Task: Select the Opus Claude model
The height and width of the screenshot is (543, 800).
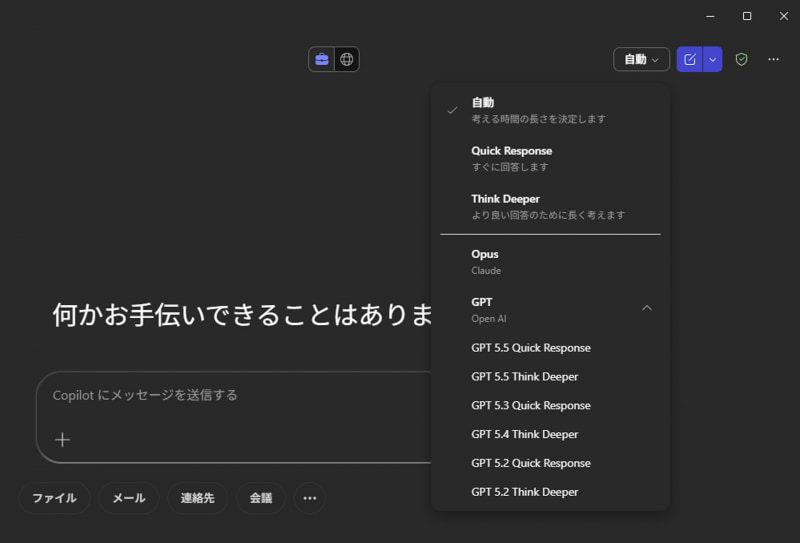Action: 550,262
